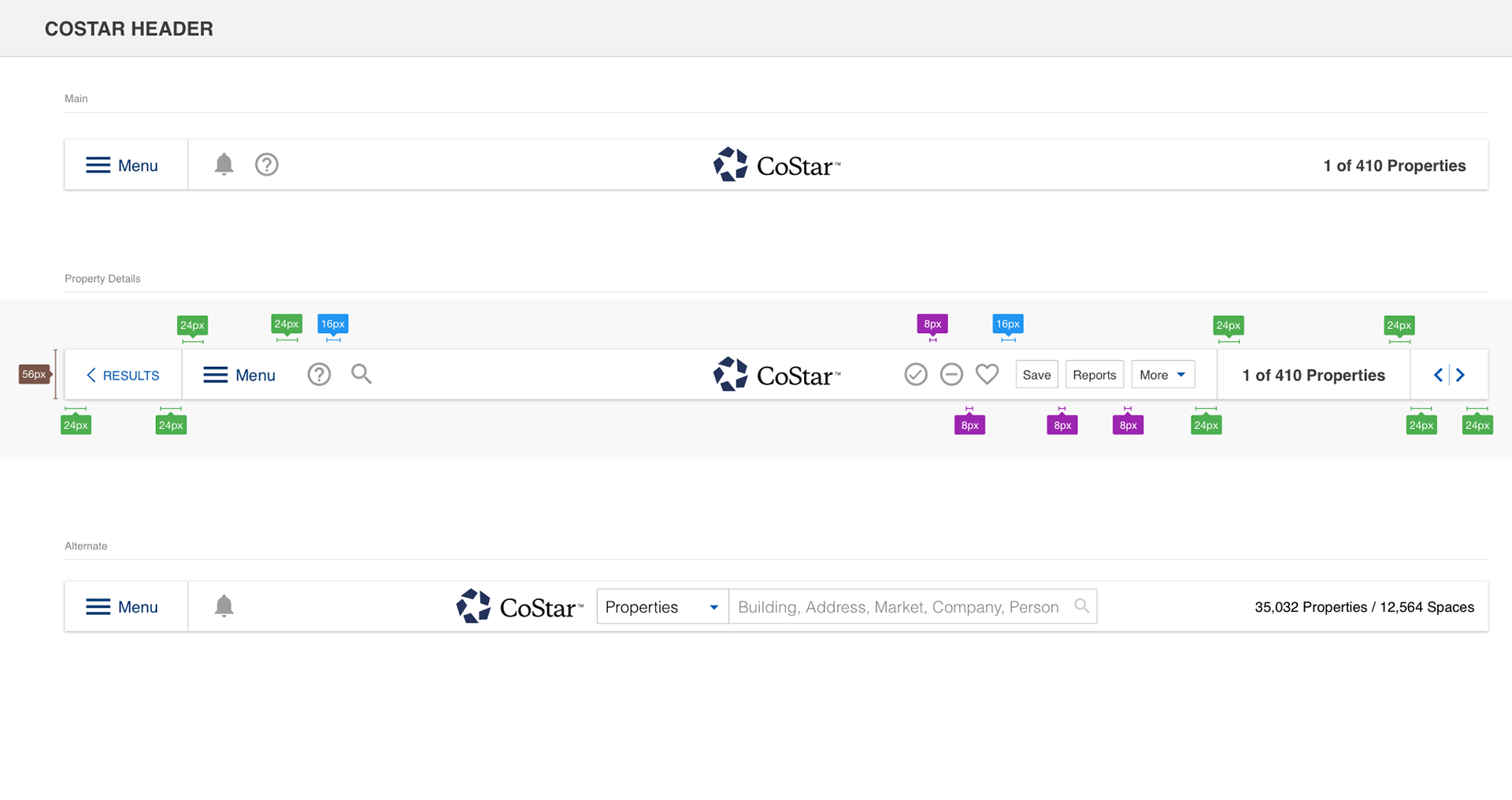Click the 'Alternate' section label

click(x=86, y=546)
